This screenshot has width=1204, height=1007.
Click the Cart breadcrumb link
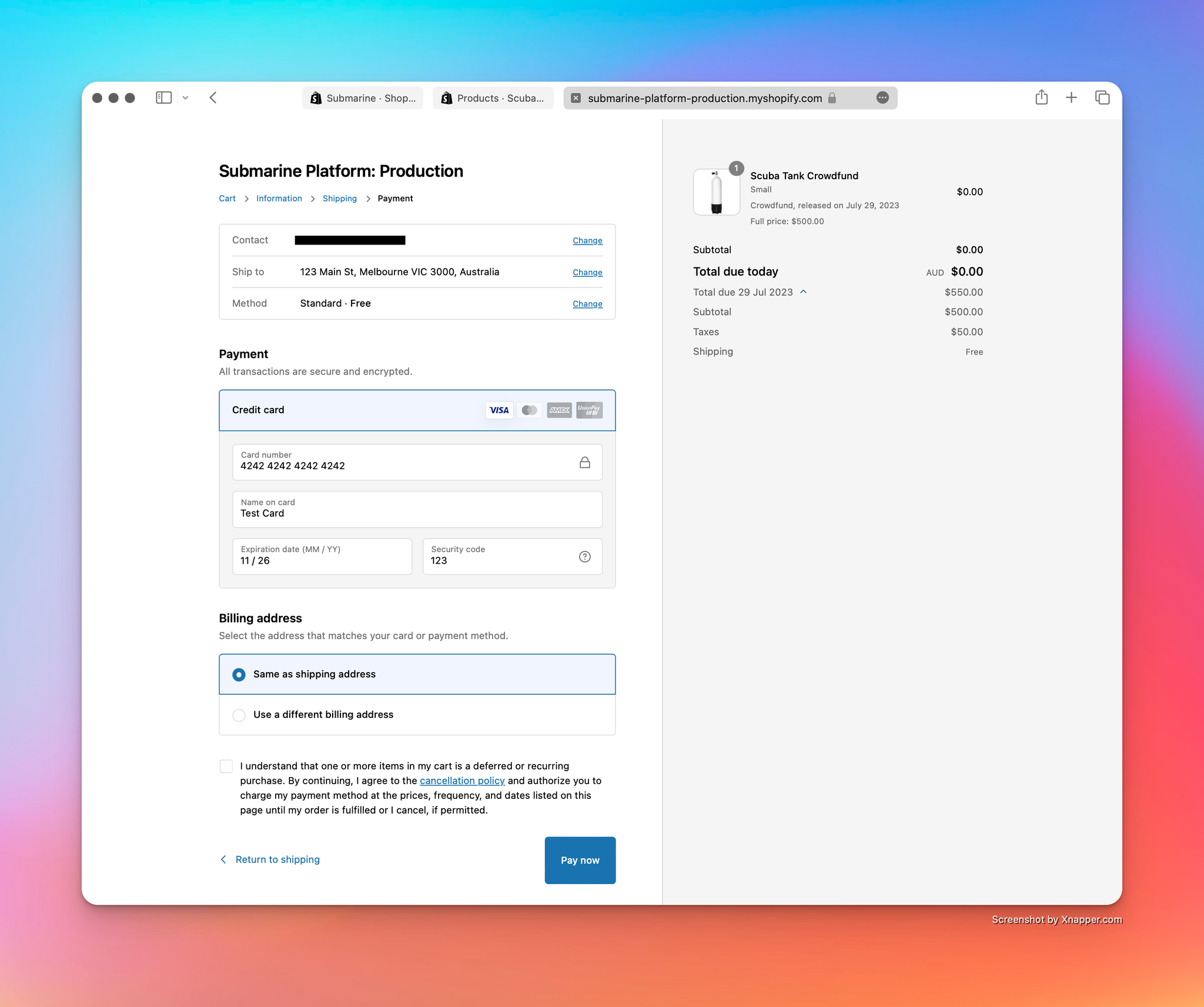[227, 198]
